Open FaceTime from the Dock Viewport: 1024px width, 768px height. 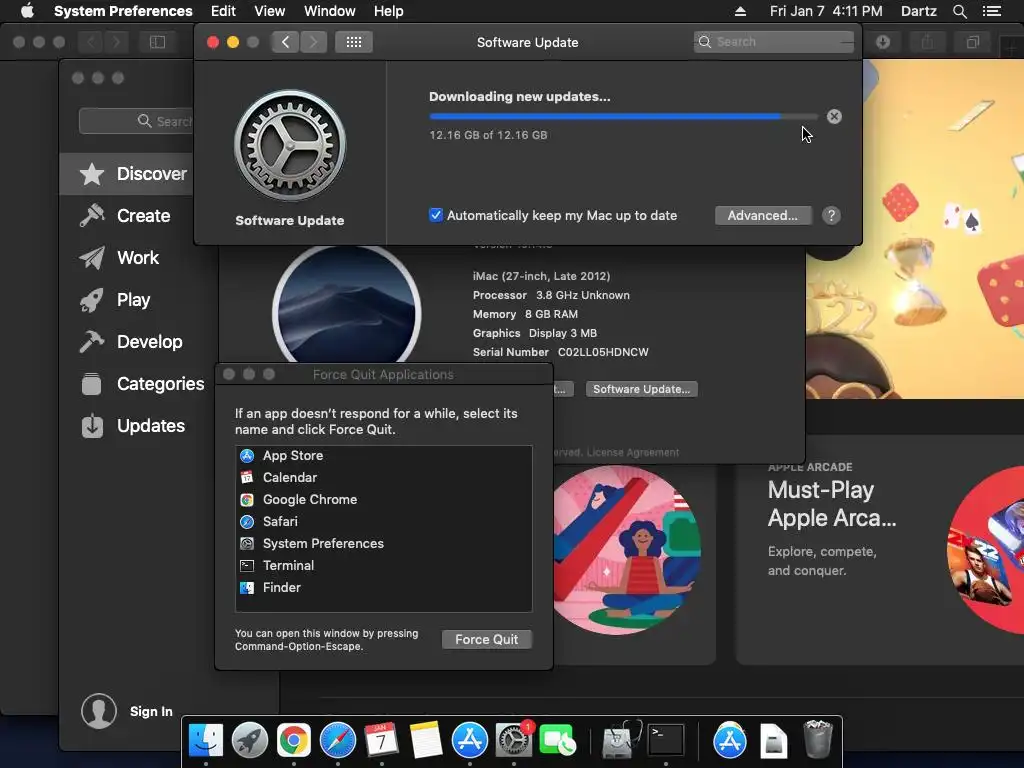(558, 741)
